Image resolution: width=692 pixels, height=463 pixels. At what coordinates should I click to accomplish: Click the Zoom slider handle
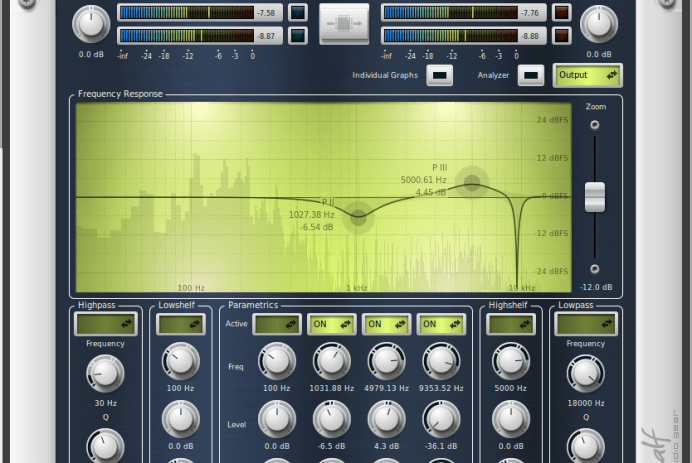(x=595, y=196)
